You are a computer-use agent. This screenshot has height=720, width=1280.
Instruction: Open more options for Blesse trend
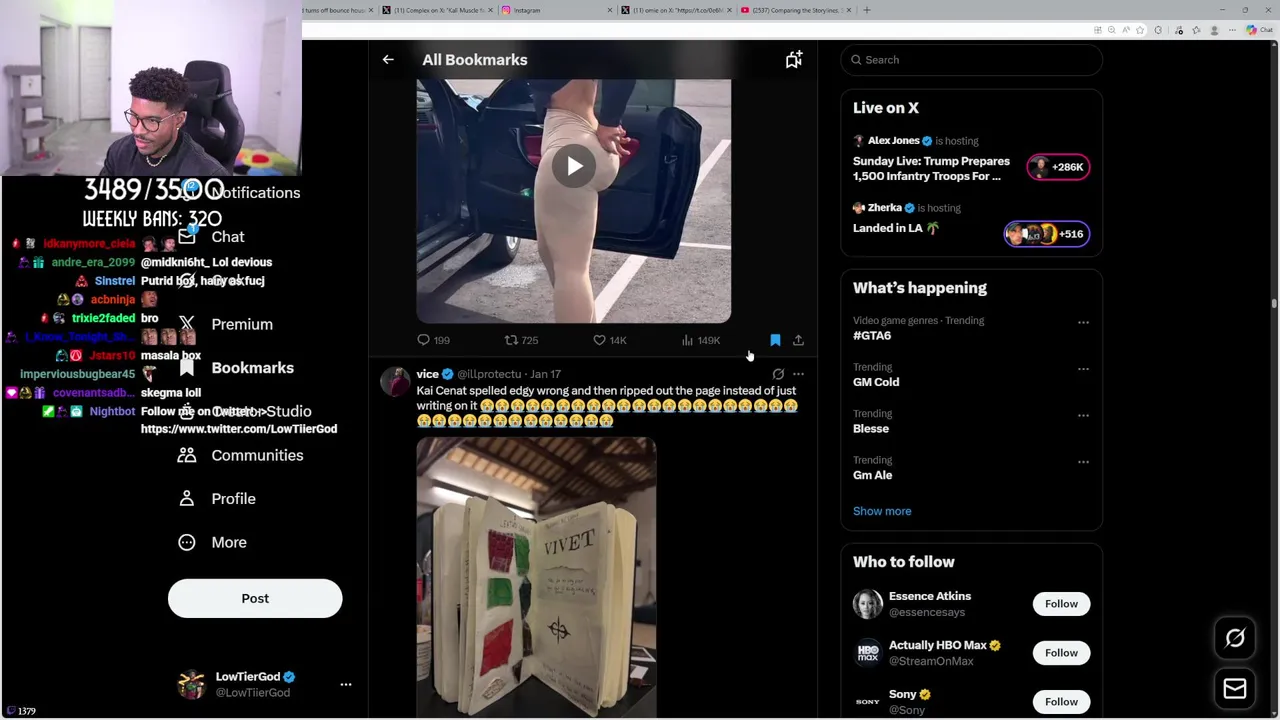tap(1083, 415)
